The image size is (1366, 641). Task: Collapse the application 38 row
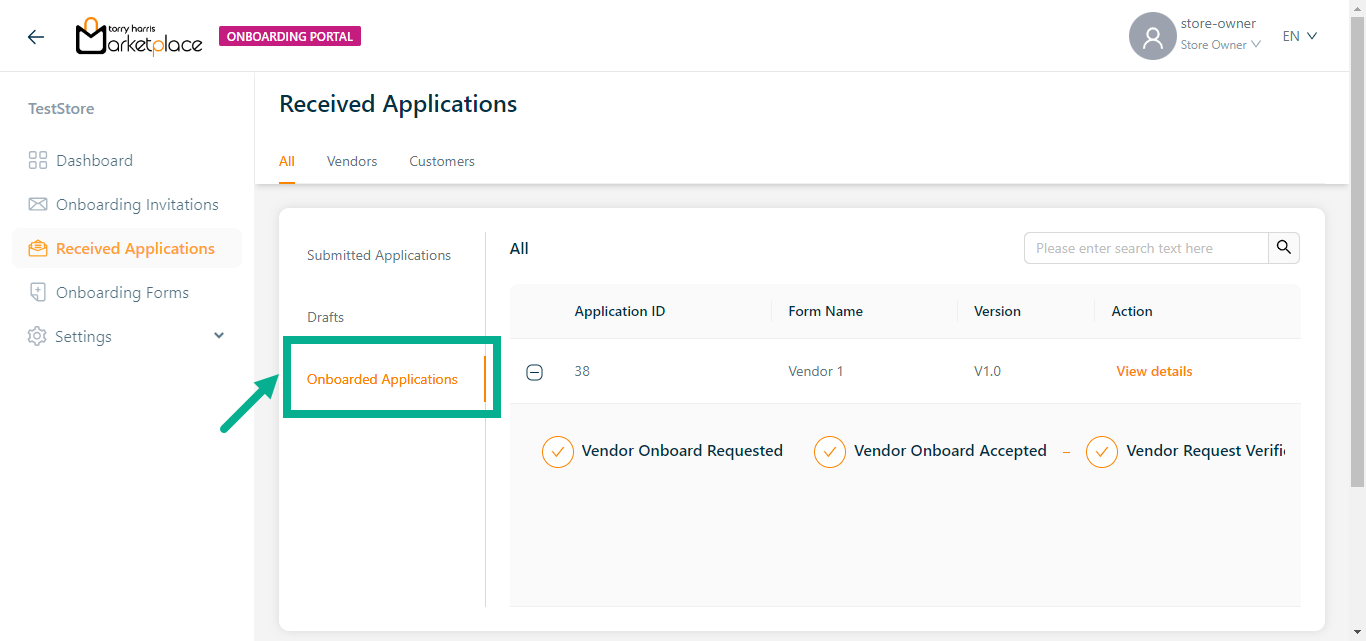[x=535, y=372]
